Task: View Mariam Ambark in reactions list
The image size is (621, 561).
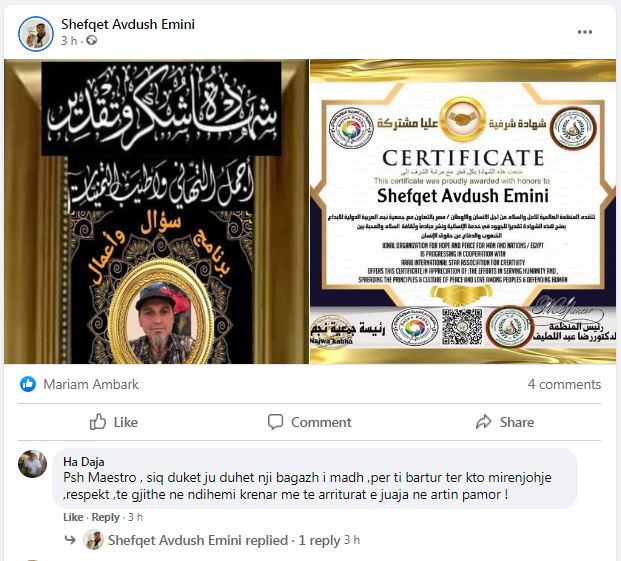Action: pyautogui.click(x=91, y=384)
